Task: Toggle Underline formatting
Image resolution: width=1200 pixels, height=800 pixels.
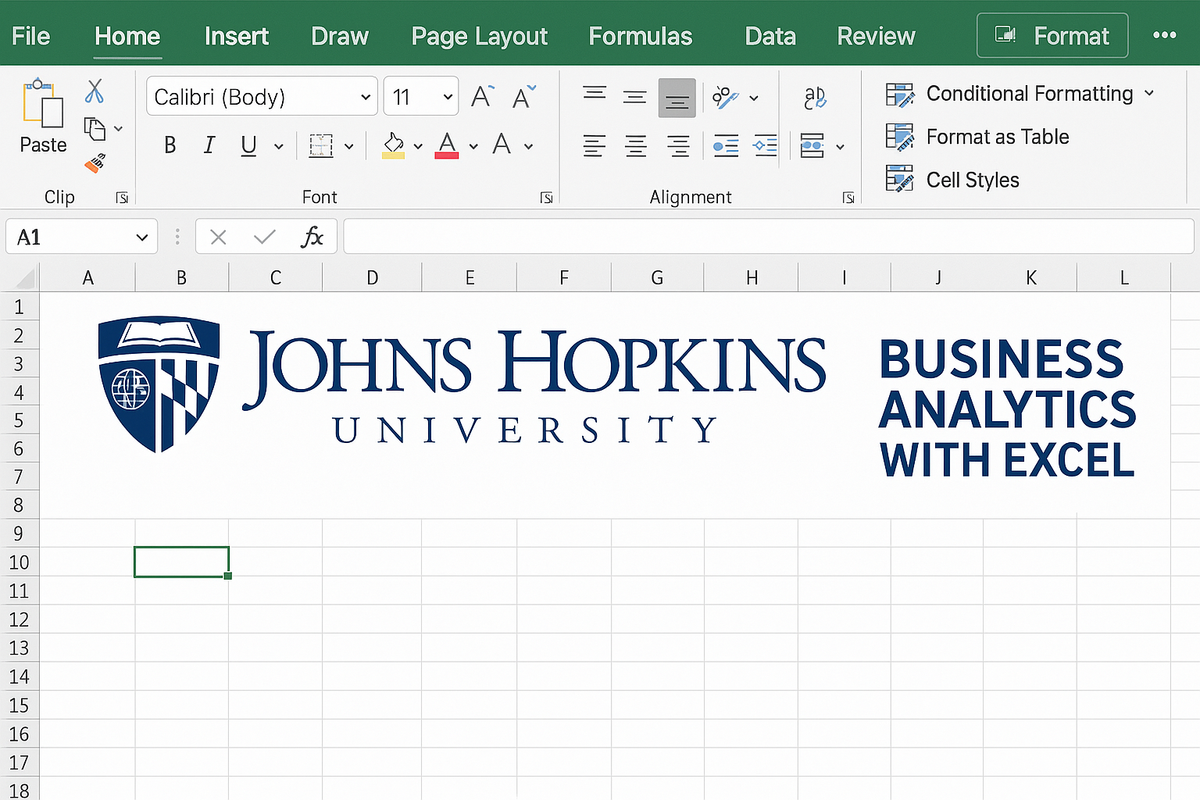Action: coord(249,146)
